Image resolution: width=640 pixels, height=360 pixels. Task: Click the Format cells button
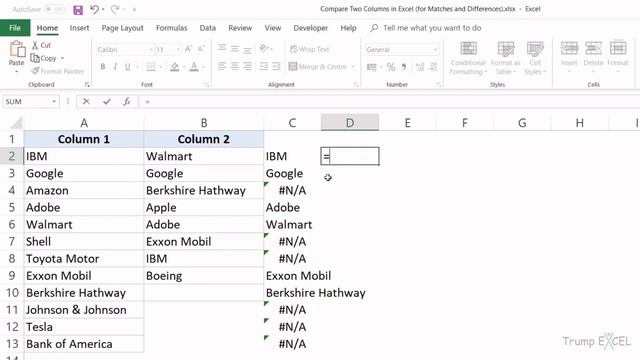click(618, 57)
